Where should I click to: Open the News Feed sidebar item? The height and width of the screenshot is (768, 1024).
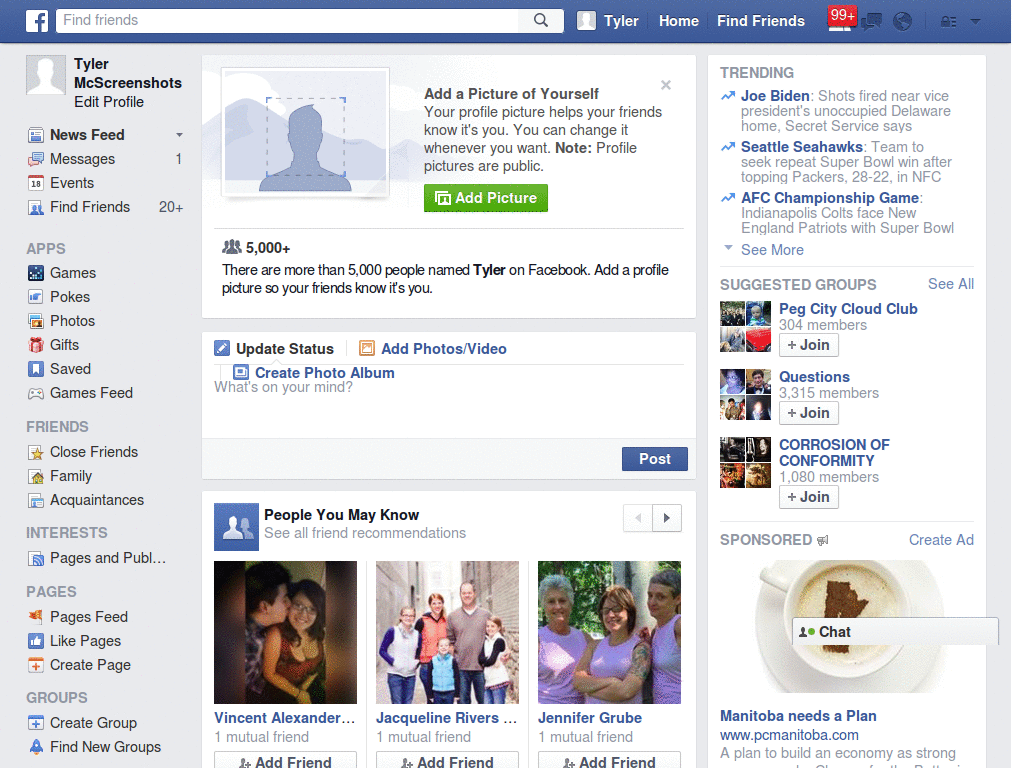tap(87, 135)
